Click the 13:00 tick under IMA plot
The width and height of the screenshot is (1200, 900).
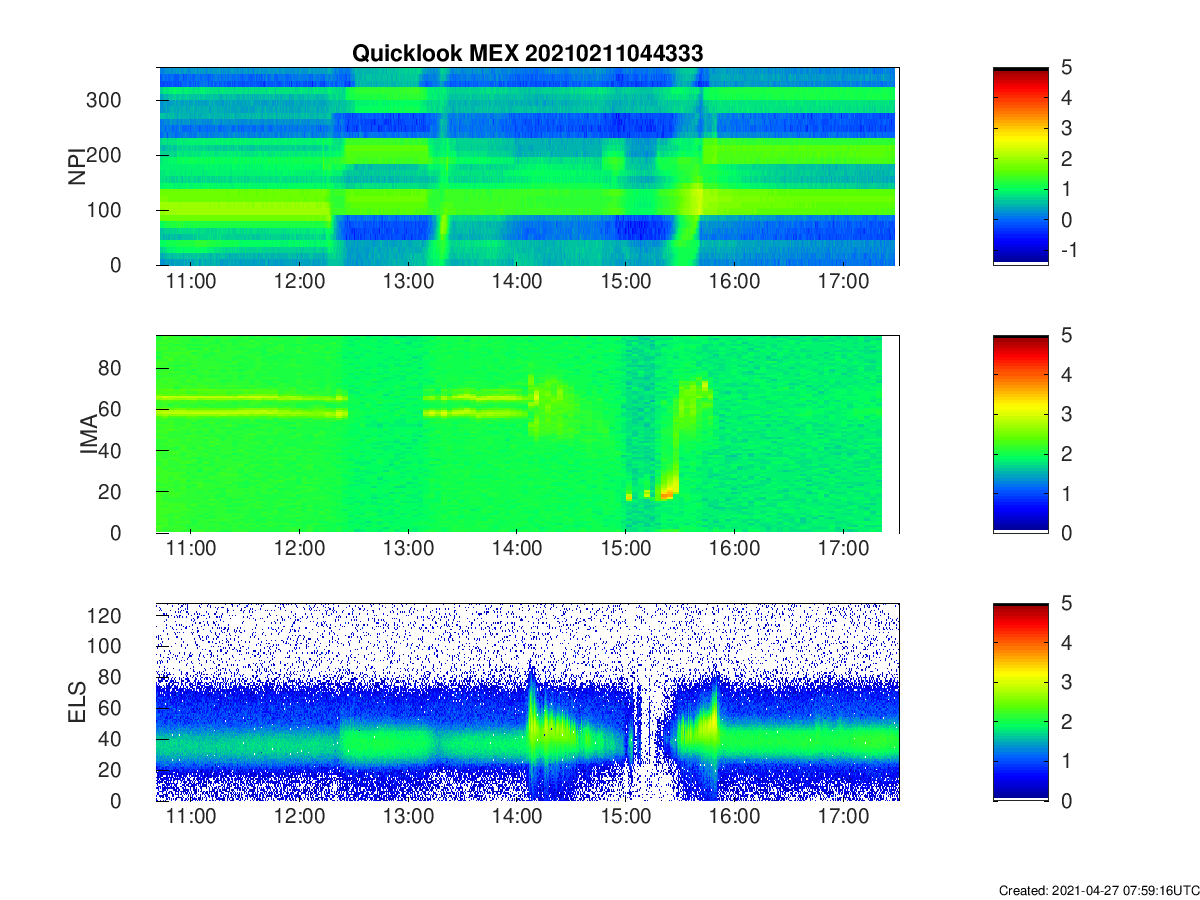coord(408,549)
